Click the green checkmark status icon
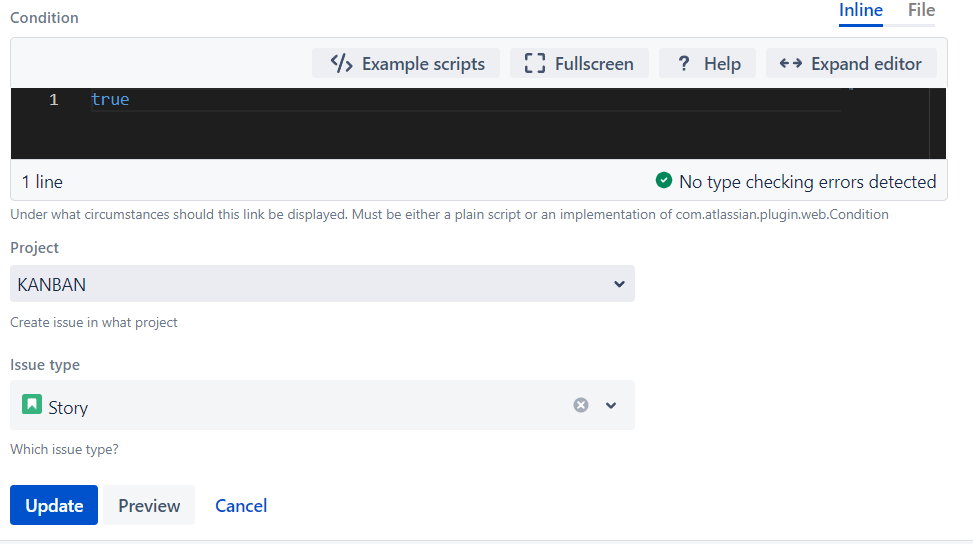This screenshot has height=544, width=973. tap(663, 181)
